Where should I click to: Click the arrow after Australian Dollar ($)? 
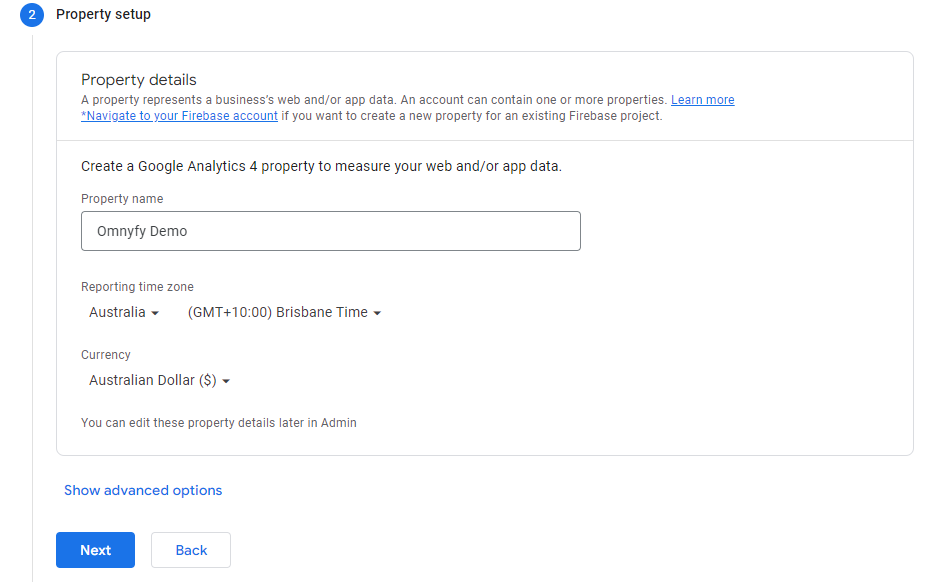(x=226, y=381)
